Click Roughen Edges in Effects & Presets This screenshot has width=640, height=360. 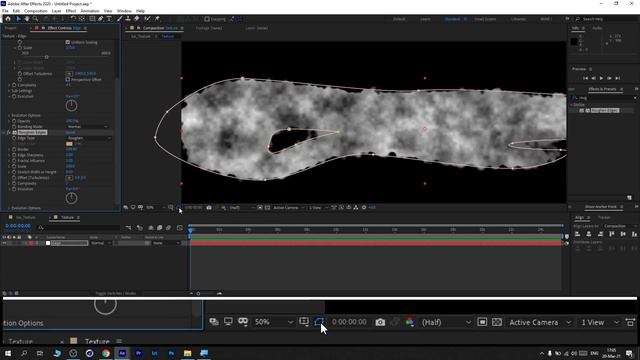pyautogui.click(x=605, y=110)
